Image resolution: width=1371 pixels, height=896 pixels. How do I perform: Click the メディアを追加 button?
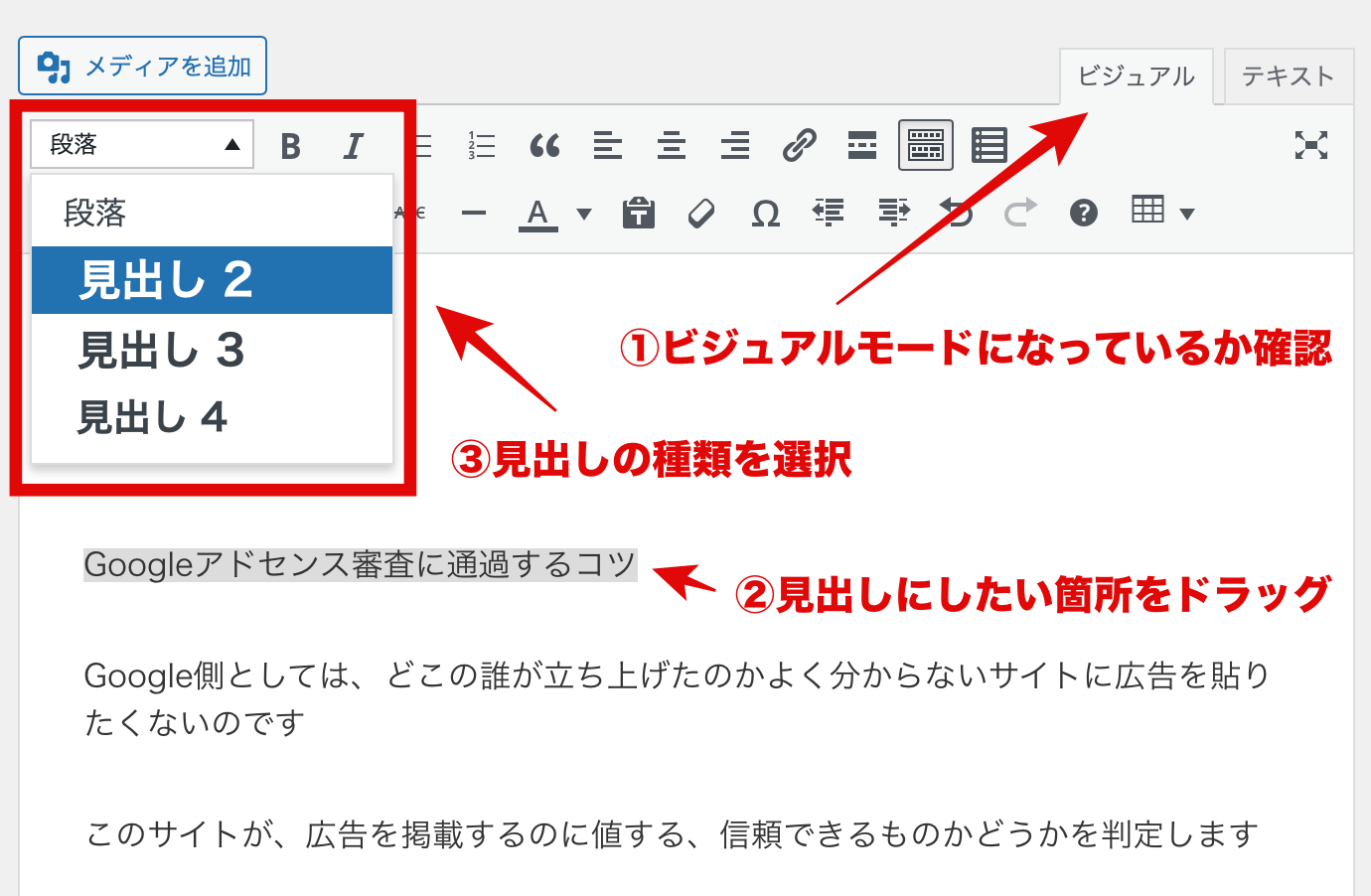point(142,66)
